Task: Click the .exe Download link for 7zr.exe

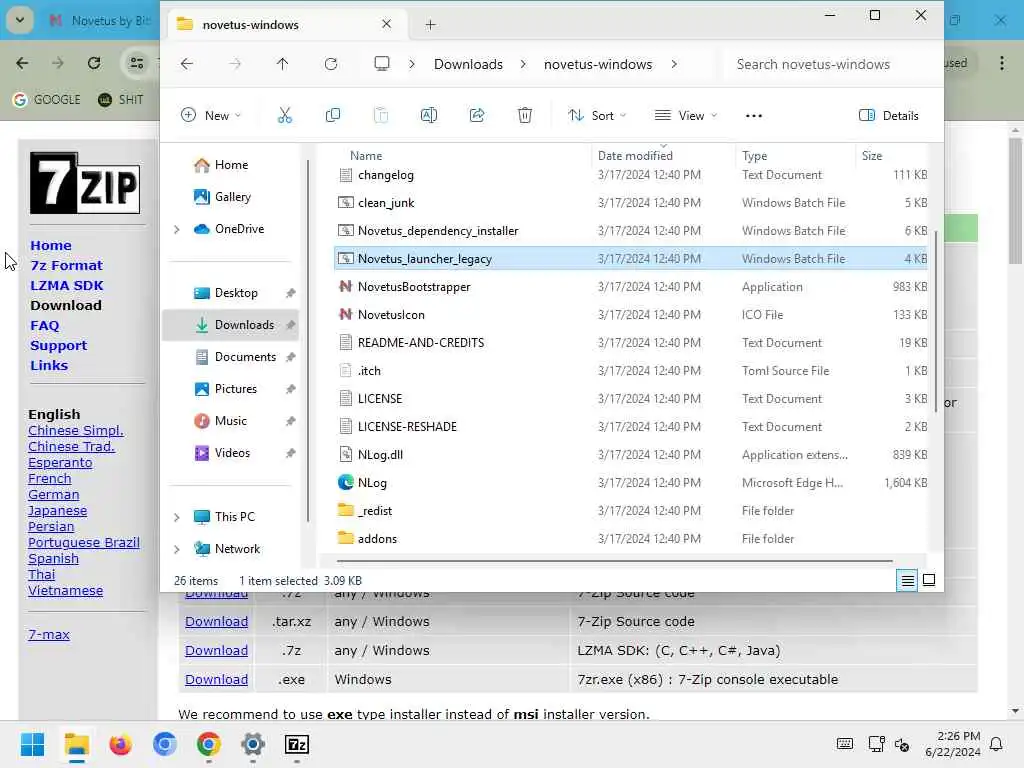Action: click(x=216, y=679)
